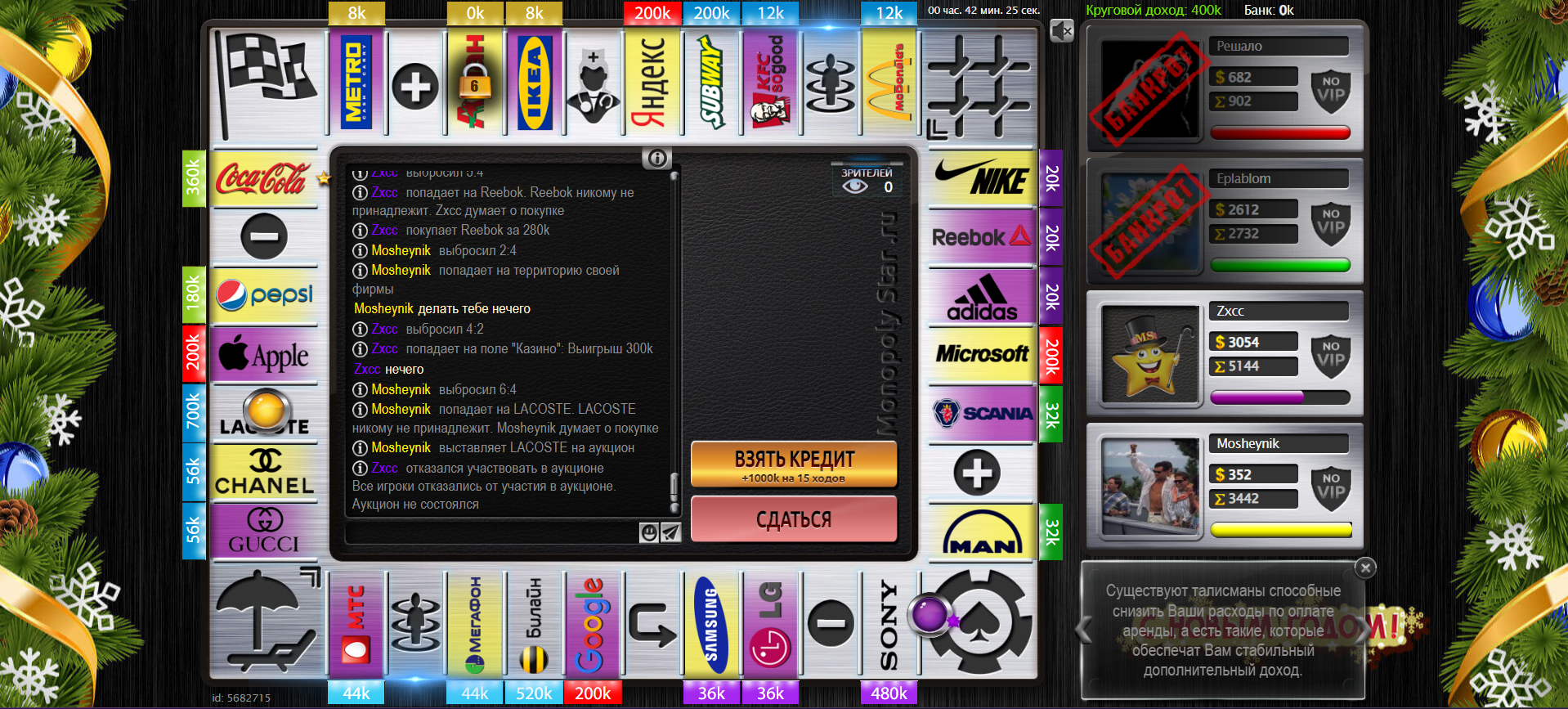Select the LG company tile
1568x709 pixels.
click(770, 625)
